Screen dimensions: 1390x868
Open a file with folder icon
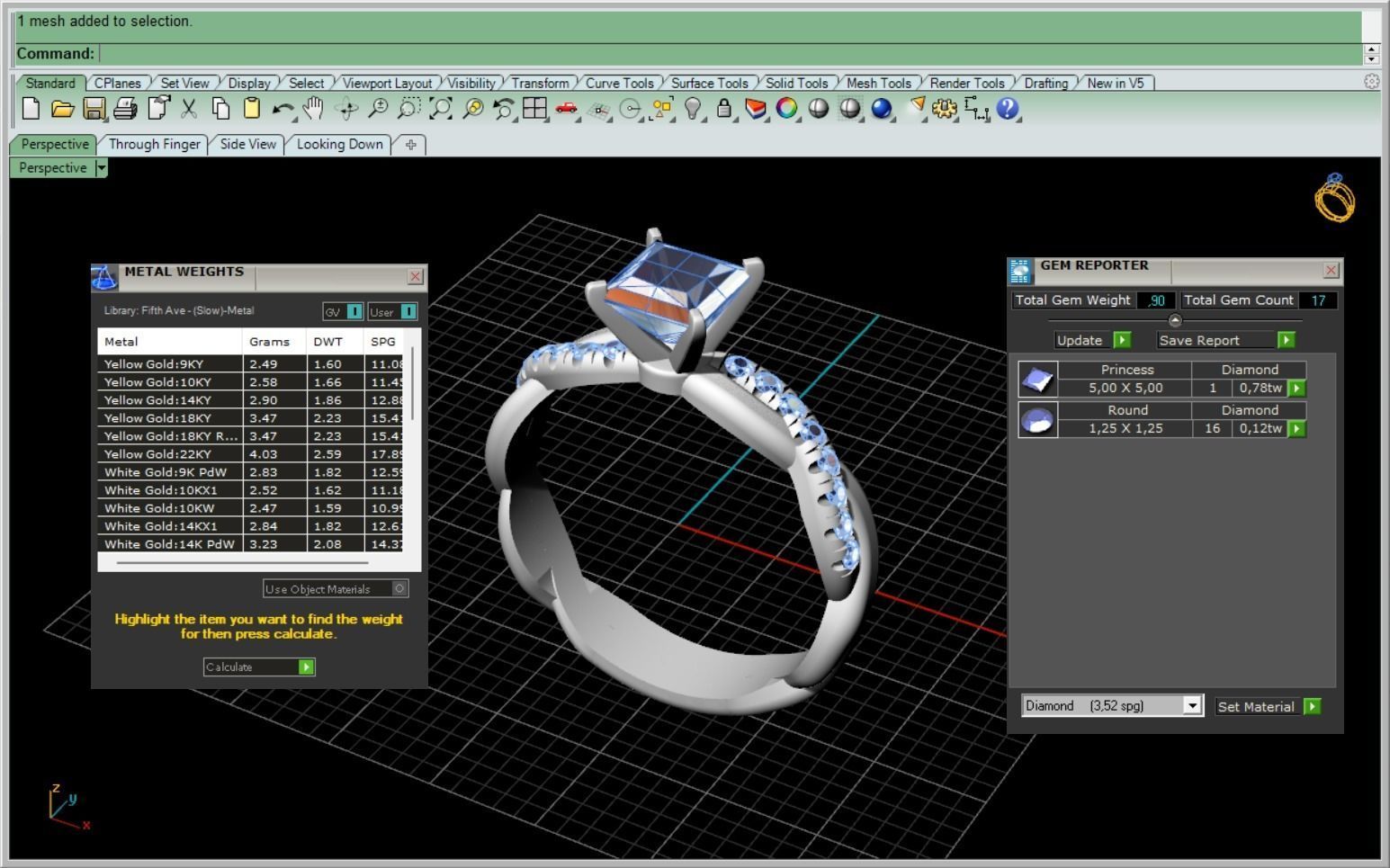(x=62, y=109)
